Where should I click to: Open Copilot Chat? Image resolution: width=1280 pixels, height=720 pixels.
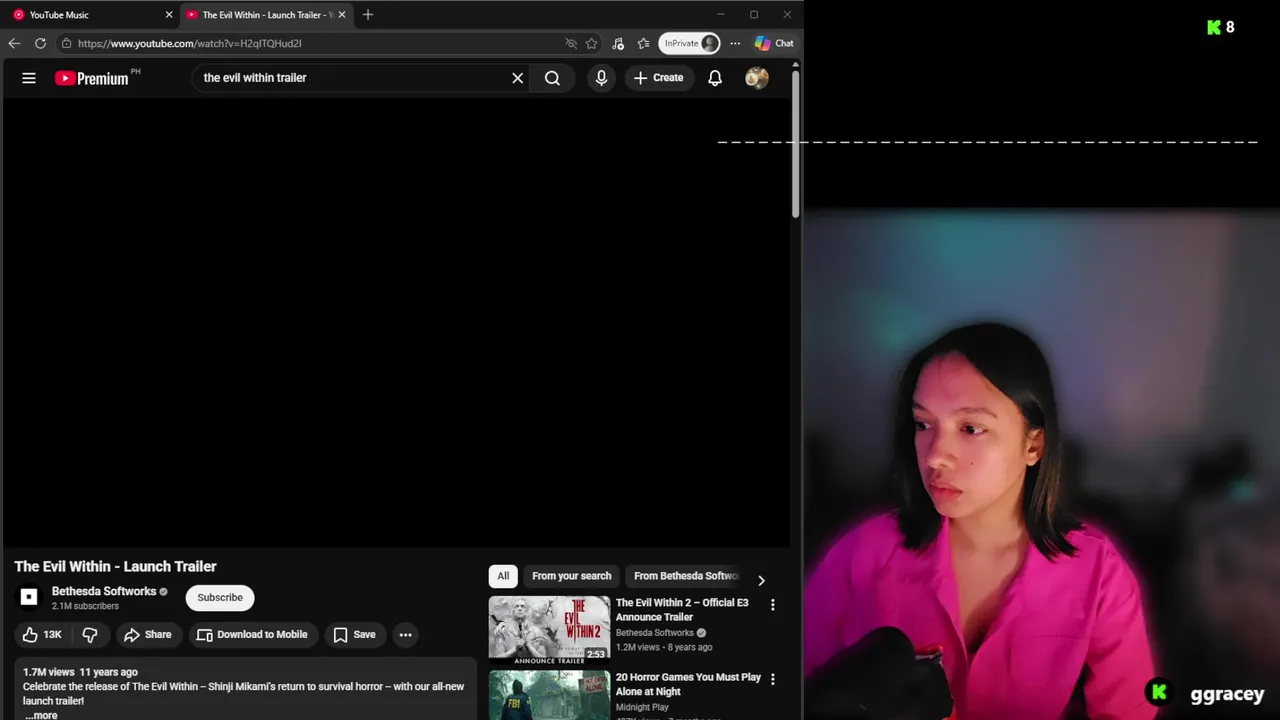click(774, 43)
